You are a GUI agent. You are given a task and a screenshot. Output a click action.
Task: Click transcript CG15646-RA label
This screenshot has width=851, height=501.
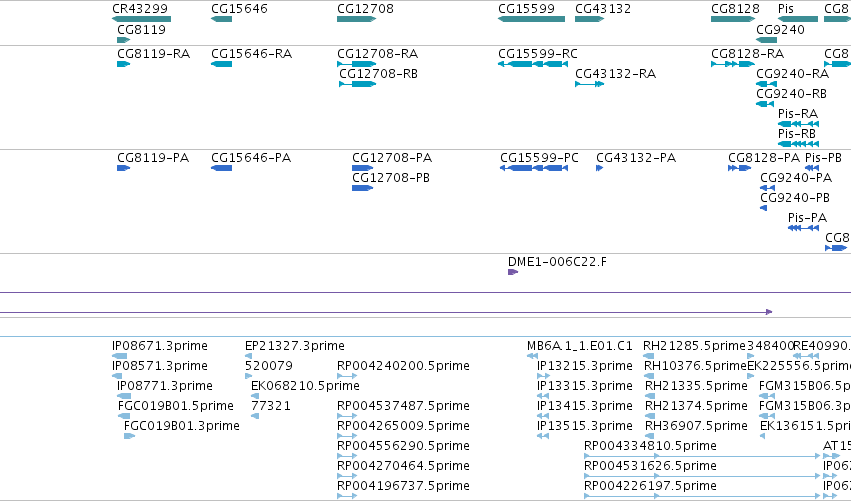click(251, 54)
